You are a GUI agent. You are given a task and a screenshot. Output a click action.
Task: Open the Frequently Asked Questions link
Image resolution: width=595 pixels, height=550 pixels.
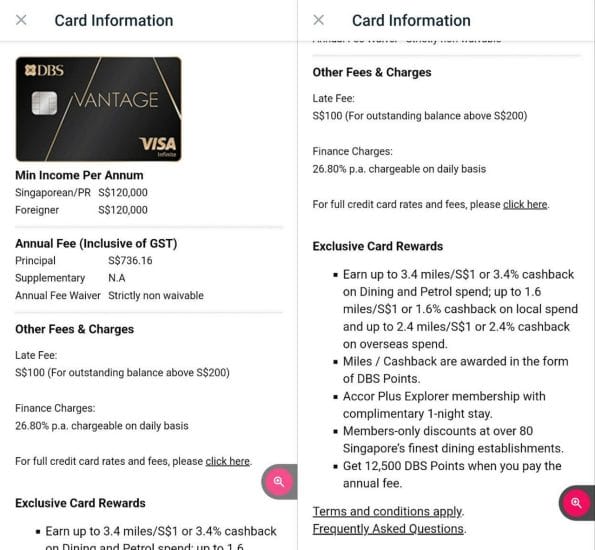coord(388,529)
